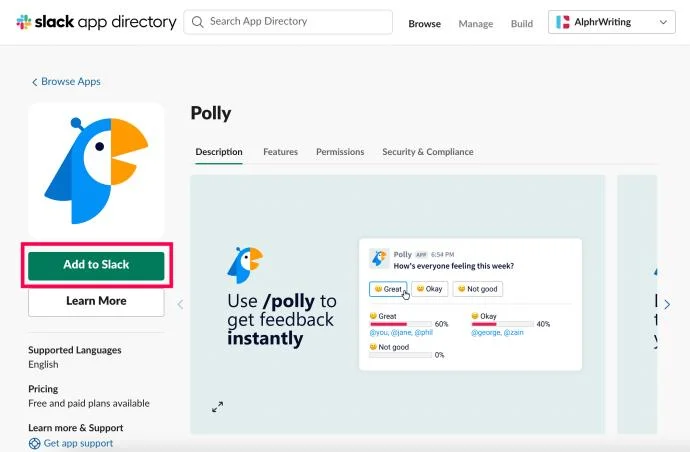
Task: Click the 'Supported Languages' label
Action: [x=75, y=350]
